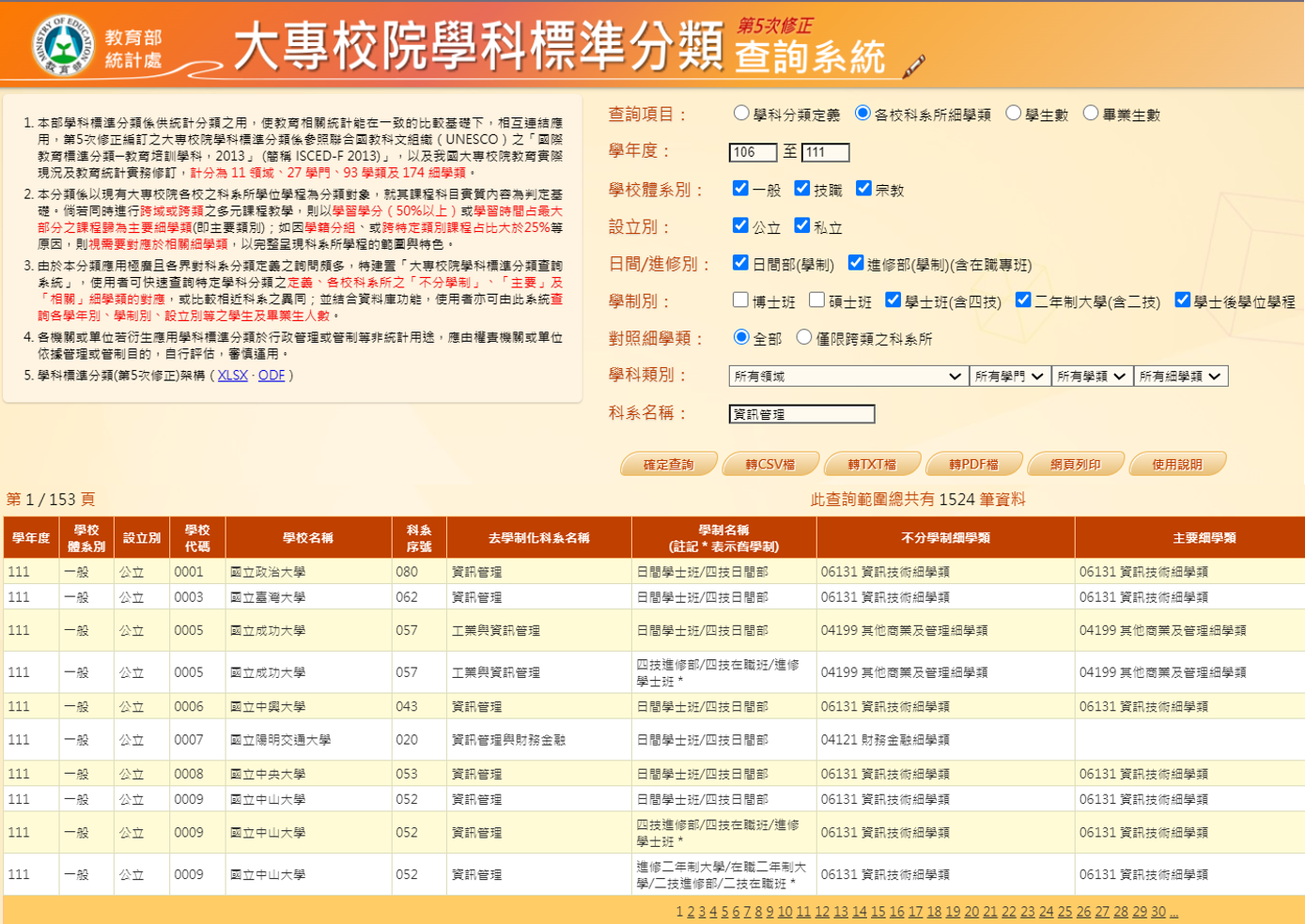Enable the 碩士班 checkbox
The width and height of the screenshot is (1305, 924).
[816, 300]
